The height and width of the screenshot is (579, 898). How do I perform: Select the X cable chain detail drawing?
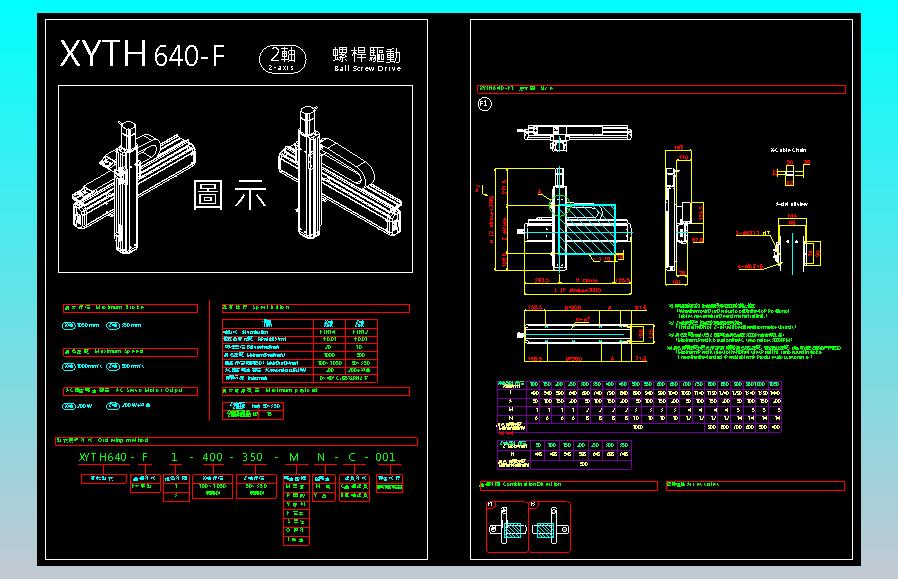point(791,172)
